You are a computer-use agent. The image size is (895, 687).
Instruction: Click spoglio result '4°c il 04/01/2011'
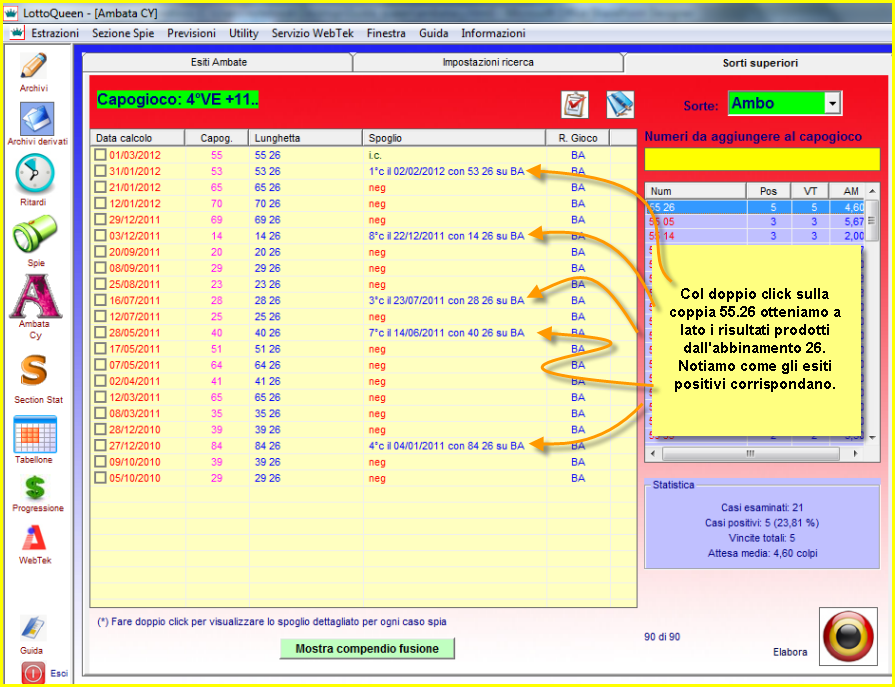point(446,446)
